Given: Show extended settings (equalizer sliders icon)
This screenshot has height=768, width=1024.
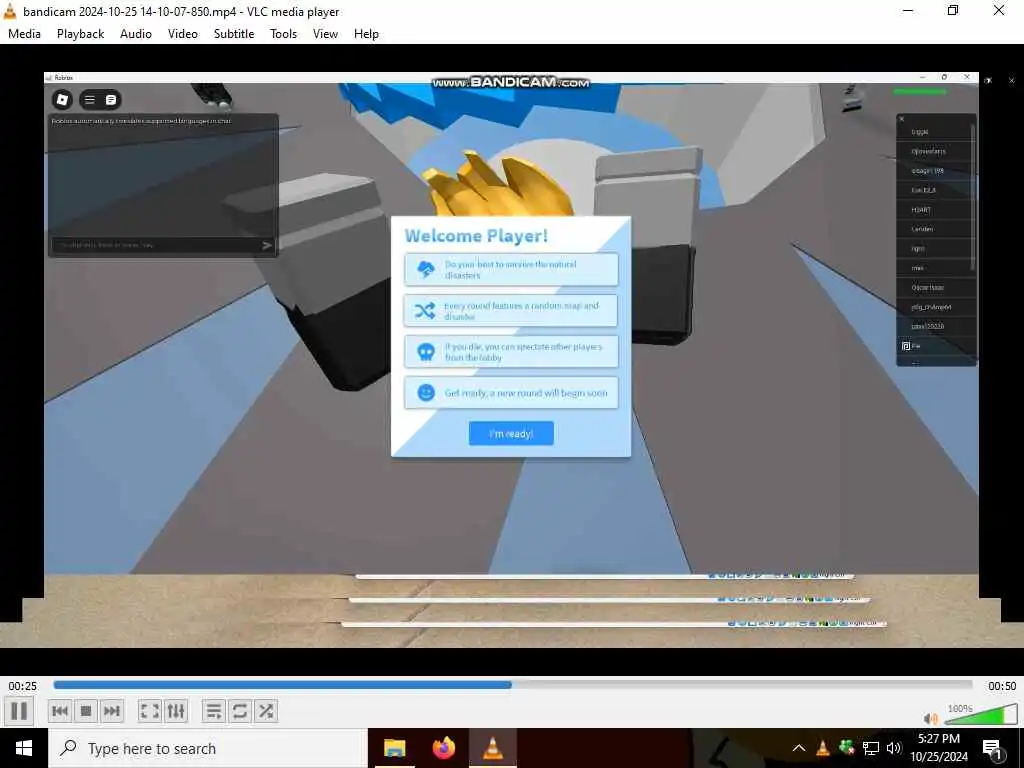Looking at the screenshot, I should [176, 711].
